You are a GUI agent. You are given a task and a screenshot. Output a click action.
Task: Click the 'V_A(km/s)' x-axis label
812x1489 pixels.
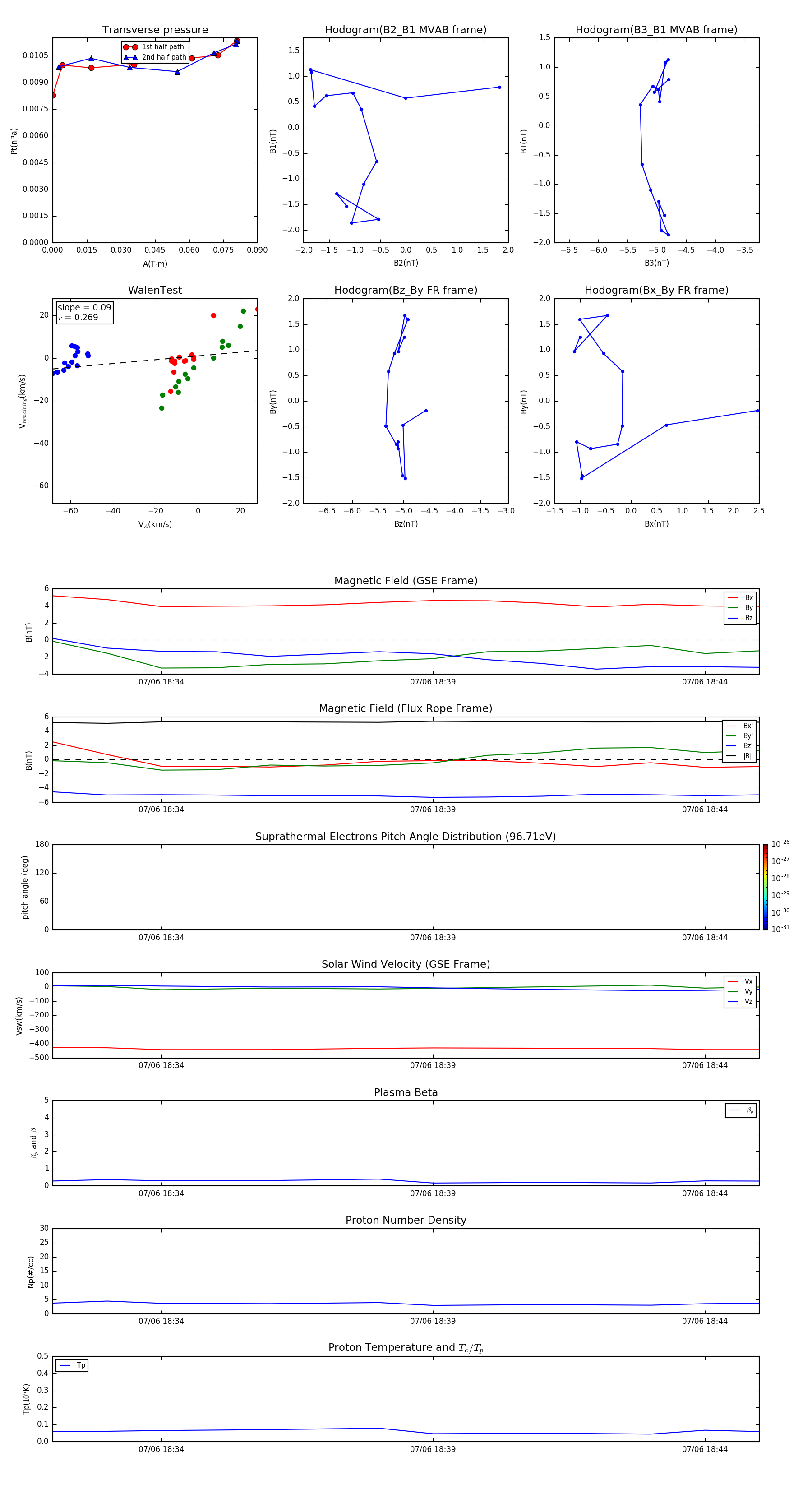pyautogui.click(x=155, y=524)
